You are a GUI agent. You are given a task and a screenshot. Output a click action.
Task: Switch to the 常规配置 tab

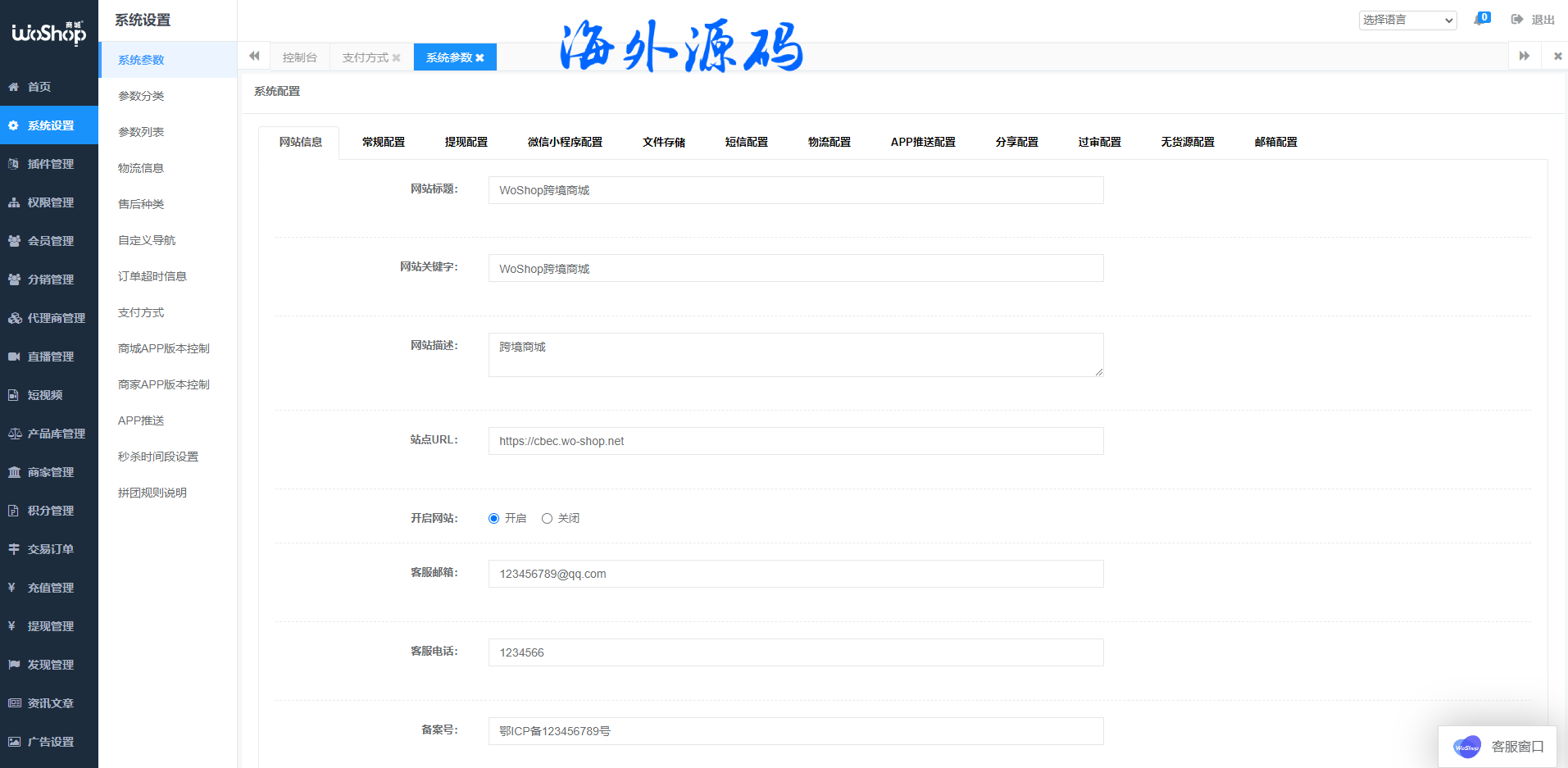point(384,142)
